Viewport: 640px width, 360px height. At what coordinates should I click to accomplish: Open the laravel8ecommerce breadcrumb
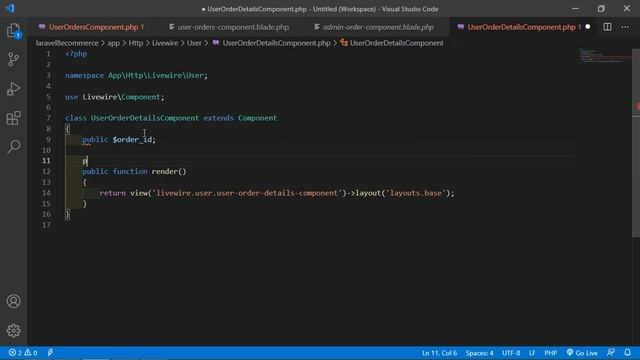(67, 43)
